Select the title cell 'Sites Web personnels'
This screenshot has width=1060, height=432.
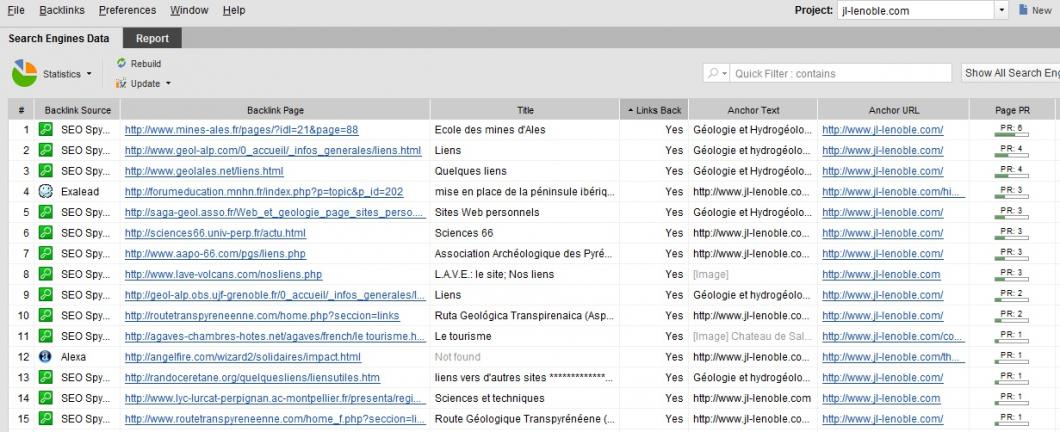click(x=487, y=212)
